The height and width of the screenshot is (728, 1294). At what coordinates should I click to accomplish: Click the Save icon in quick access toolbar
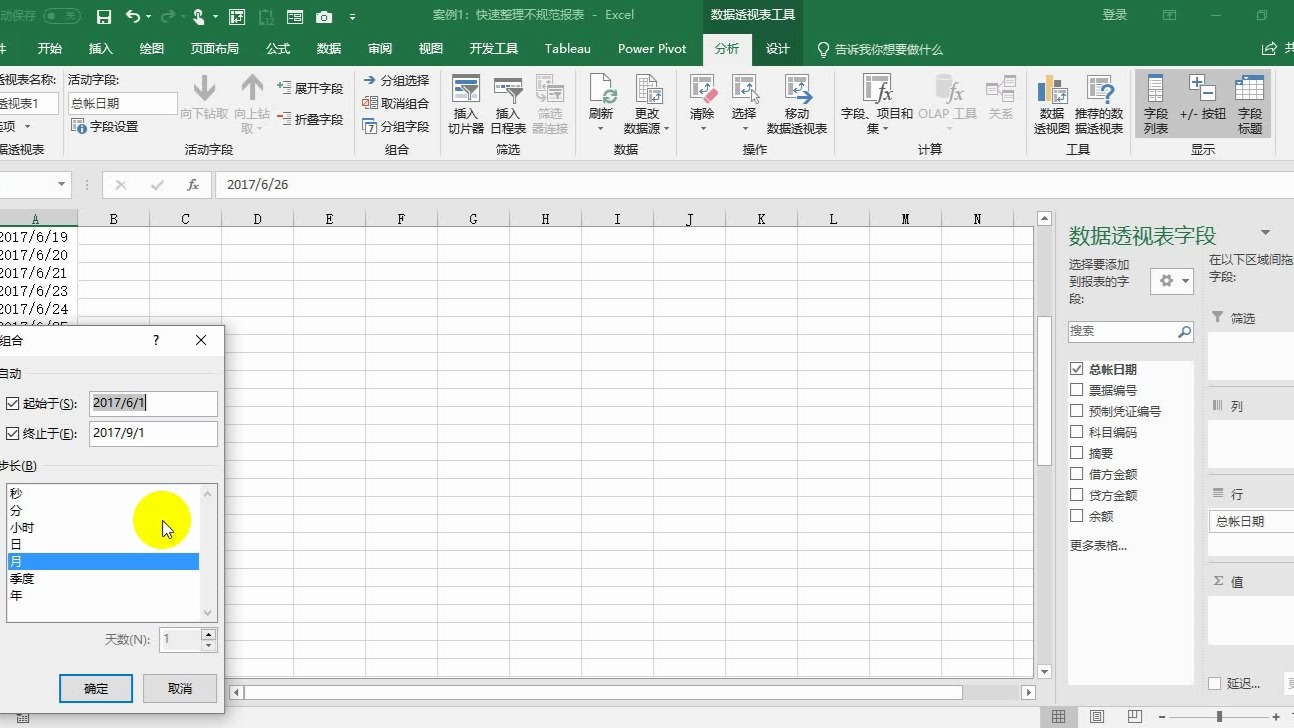[104, 16]
